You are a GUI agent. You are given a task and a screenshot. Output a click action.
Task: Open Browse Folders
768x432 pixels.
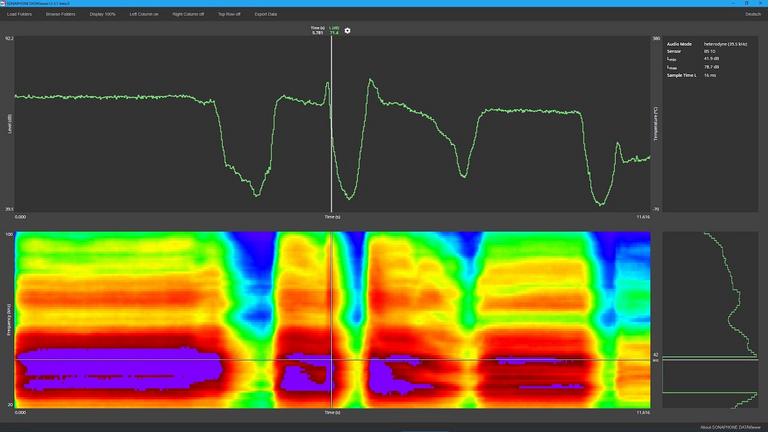pos(60,14)
